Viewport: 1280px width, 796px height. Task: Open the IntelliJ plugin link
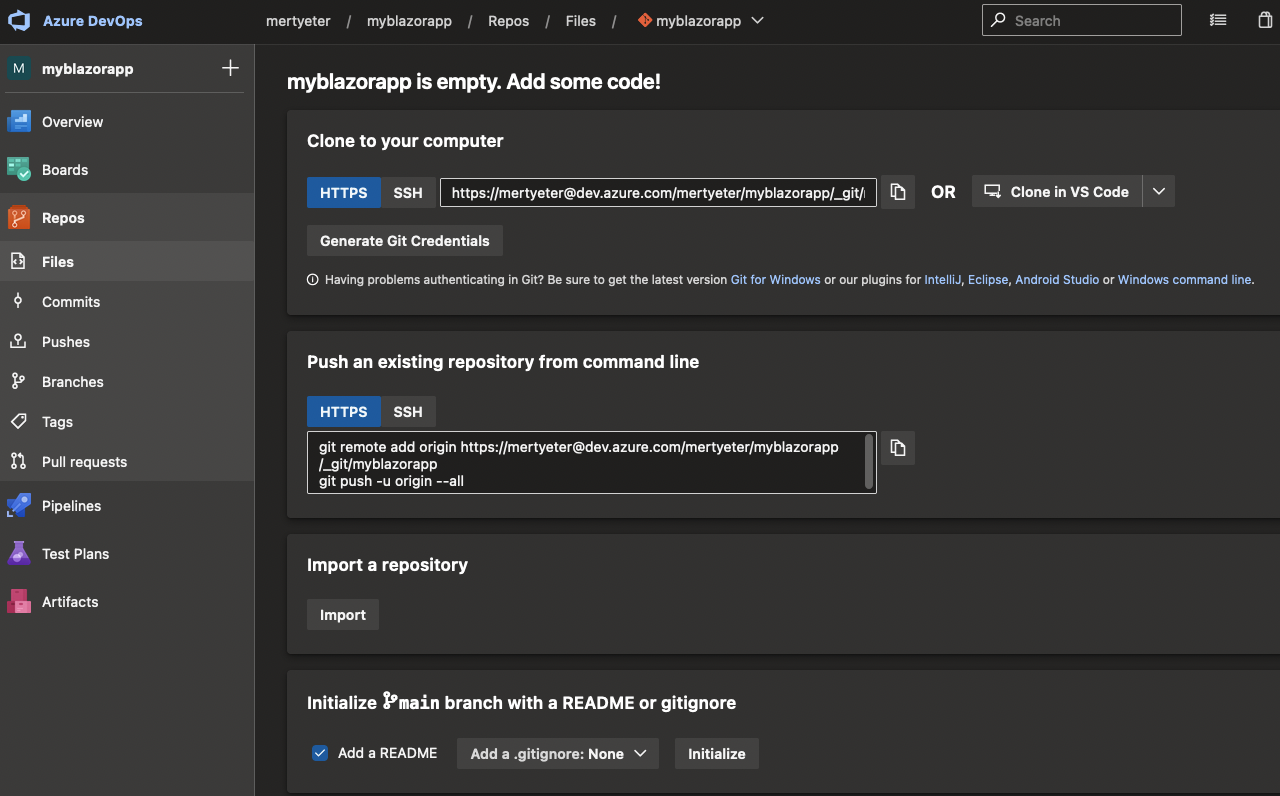pos(942,280)
